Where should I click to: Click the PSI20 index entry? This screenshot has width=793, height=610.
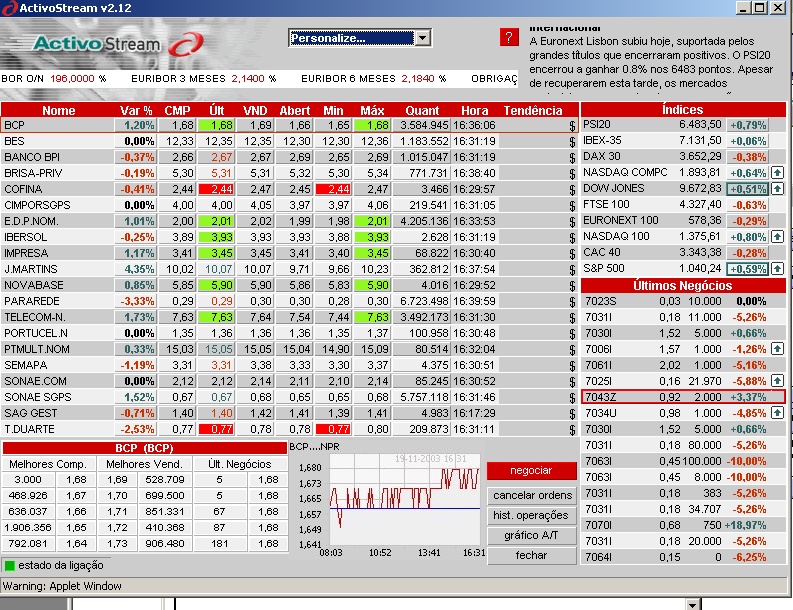[683, 124]
